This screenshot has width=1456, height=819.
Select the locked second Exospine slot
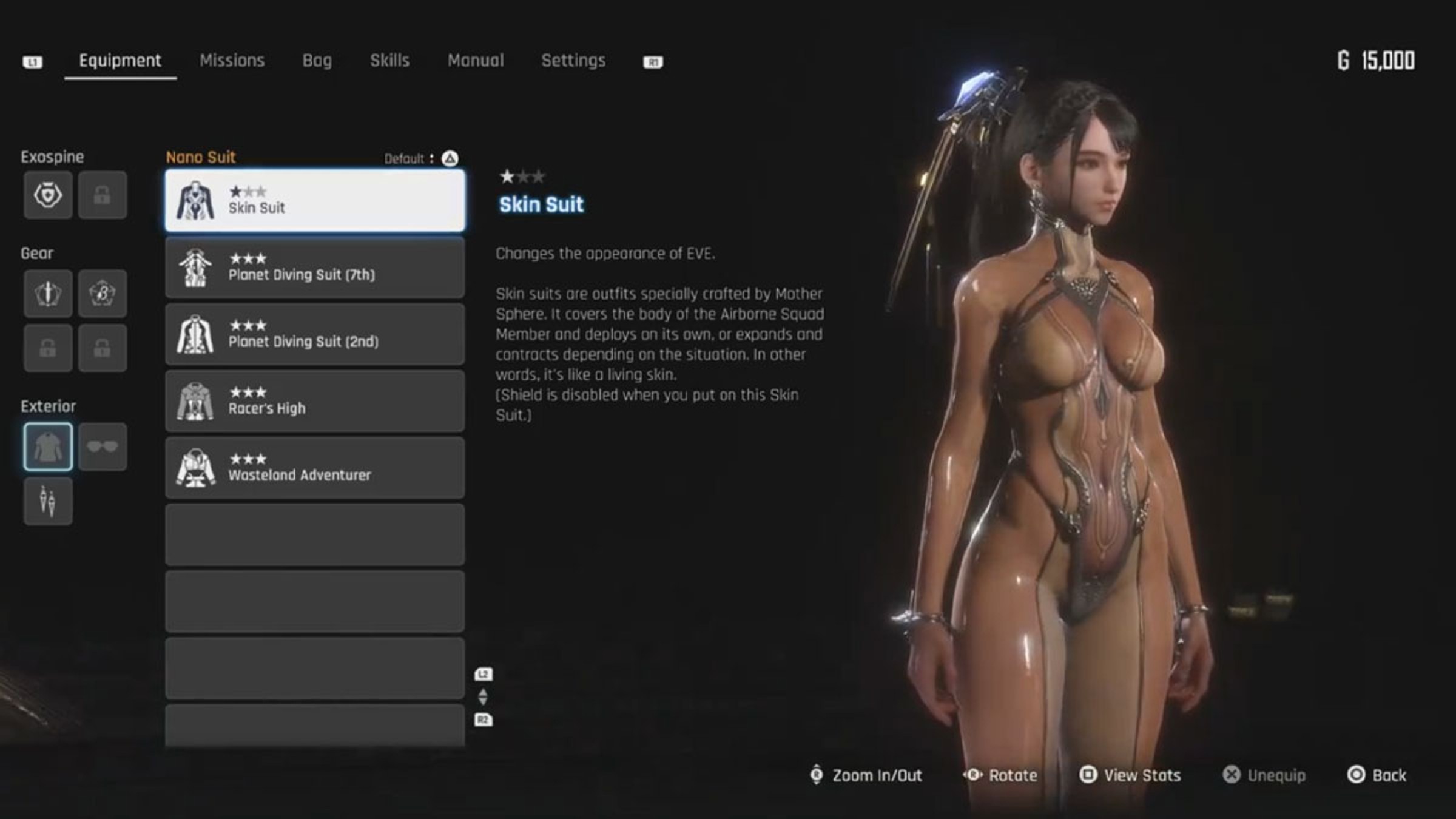tap(103, 195)
